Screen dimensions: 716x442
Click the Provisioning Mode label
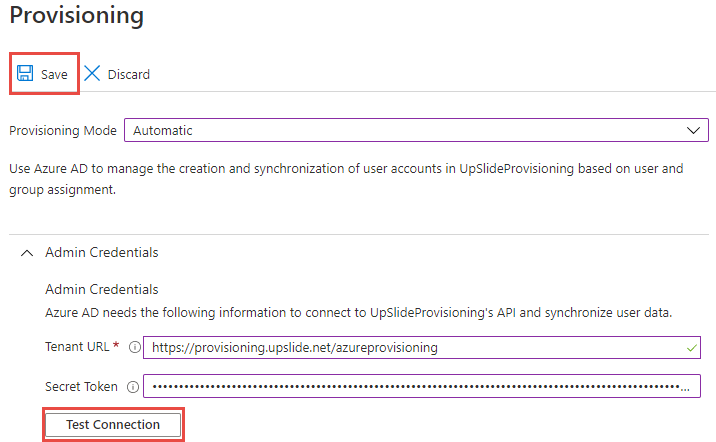coord(63,131)
